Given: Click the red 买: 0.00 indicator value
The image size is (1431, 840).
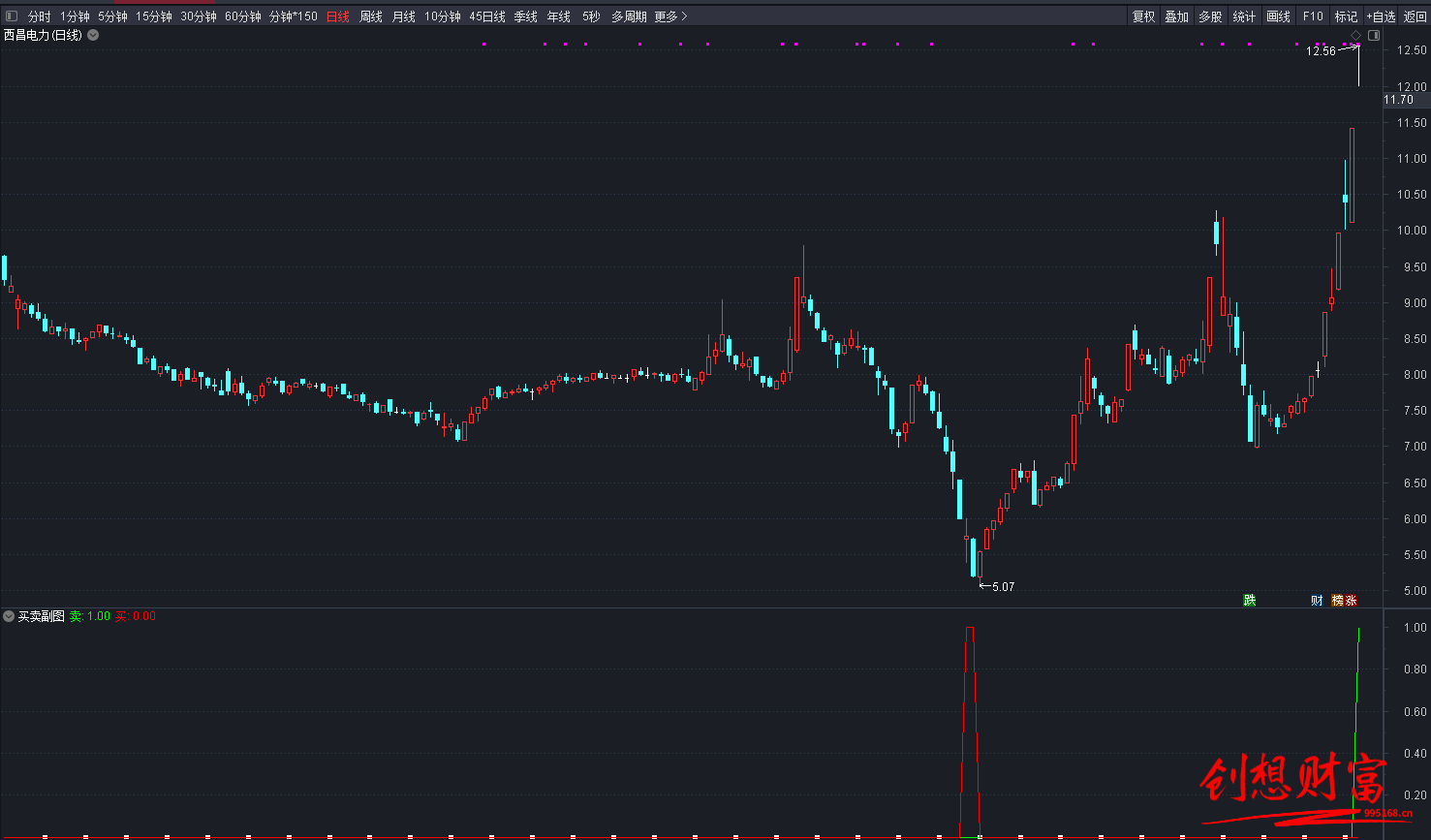Looking at the screenshot, I should coord(135,616).
